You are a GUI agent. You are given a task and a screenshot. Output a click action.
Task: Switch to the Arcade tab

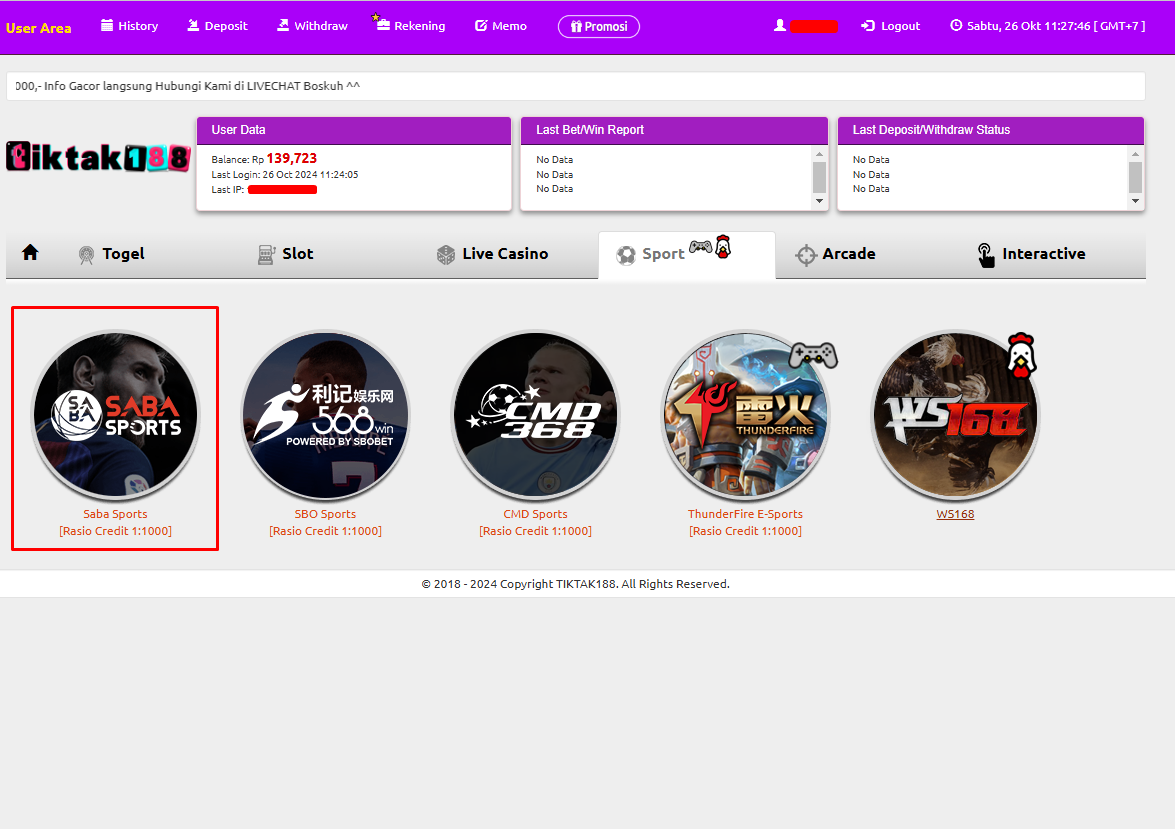[x=836, y=254]
